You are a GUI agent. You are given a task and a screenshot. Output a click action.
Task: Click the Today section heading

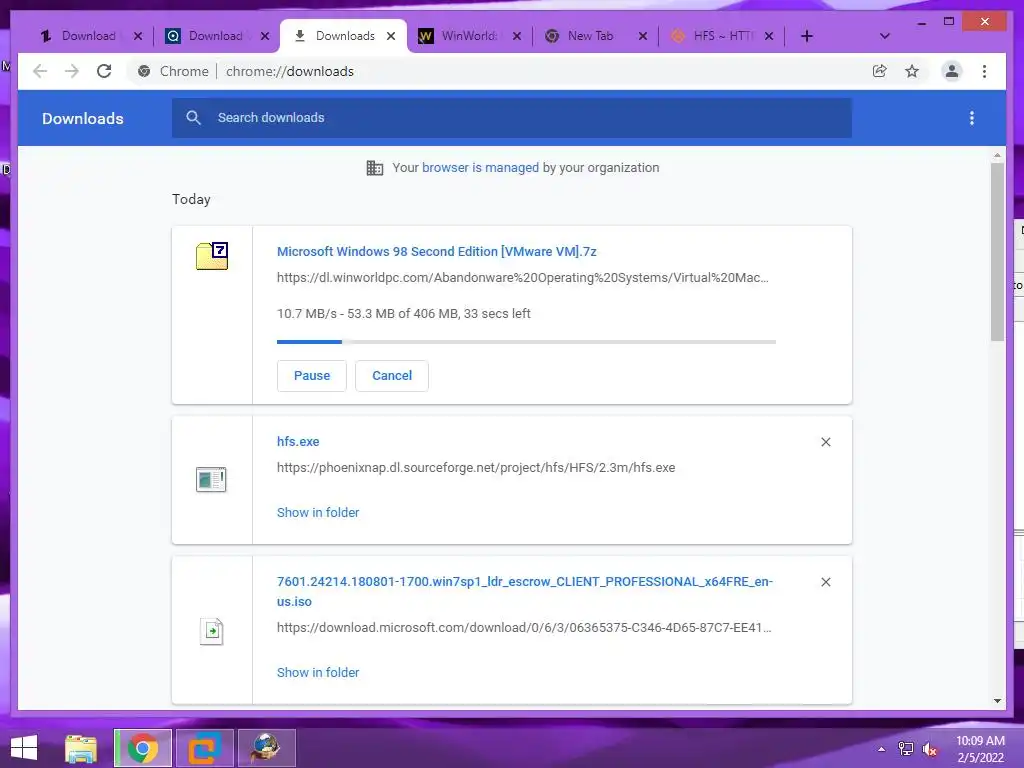pos(191,199)
